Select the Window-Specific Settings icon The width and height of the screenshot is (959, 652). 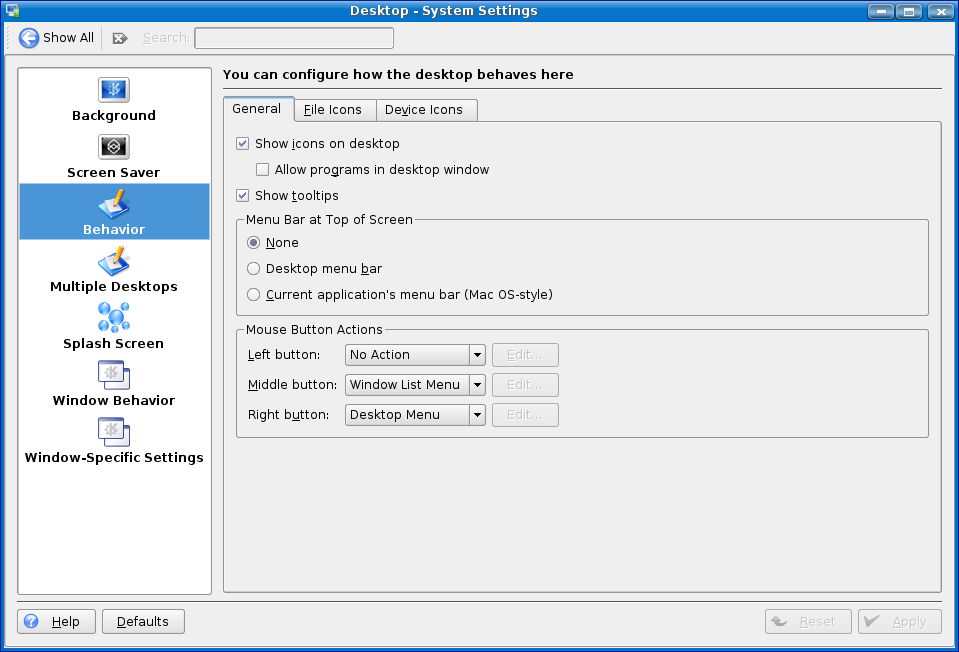tap(113, 432)
